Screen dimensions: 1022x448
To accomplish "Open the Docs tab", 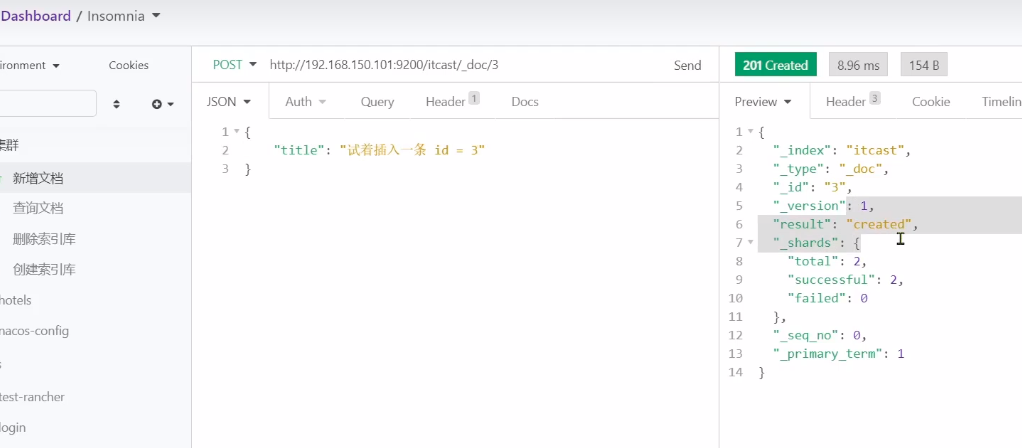I will (525, 101).
